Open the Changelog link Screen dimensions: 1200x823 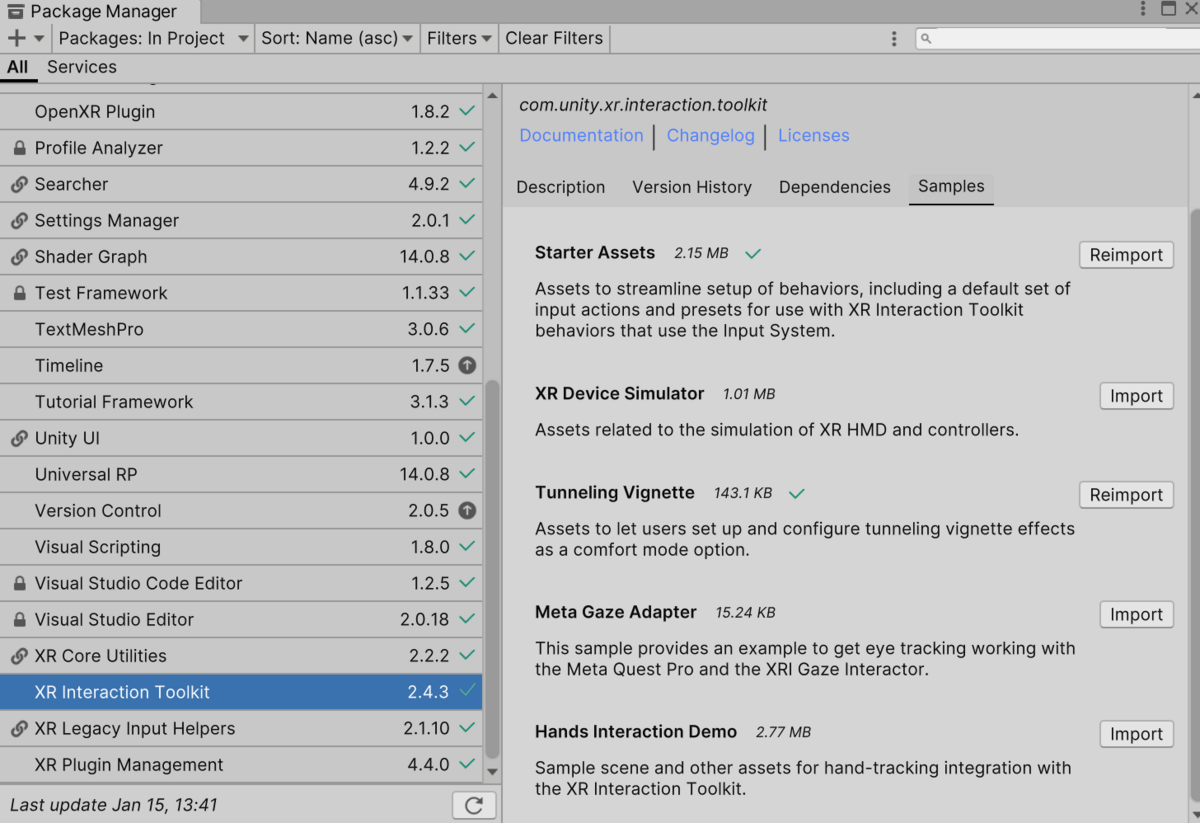pos(711,135)
